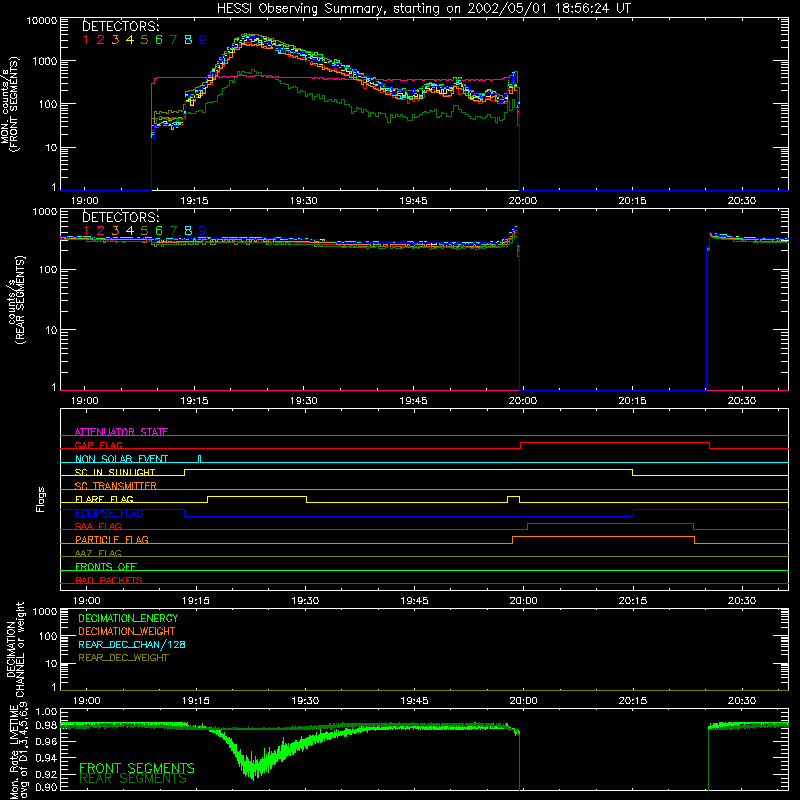Select the BAD_PACKETS flag label
The width and height of the screenshot is (800, 800).
[x=109, y=580]
